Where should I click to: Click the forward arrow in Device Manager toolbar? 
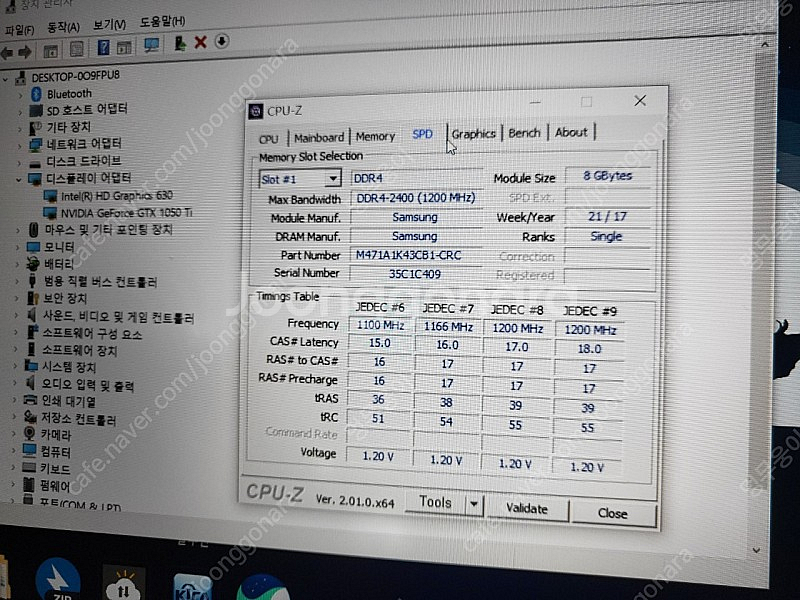[24, 52]
